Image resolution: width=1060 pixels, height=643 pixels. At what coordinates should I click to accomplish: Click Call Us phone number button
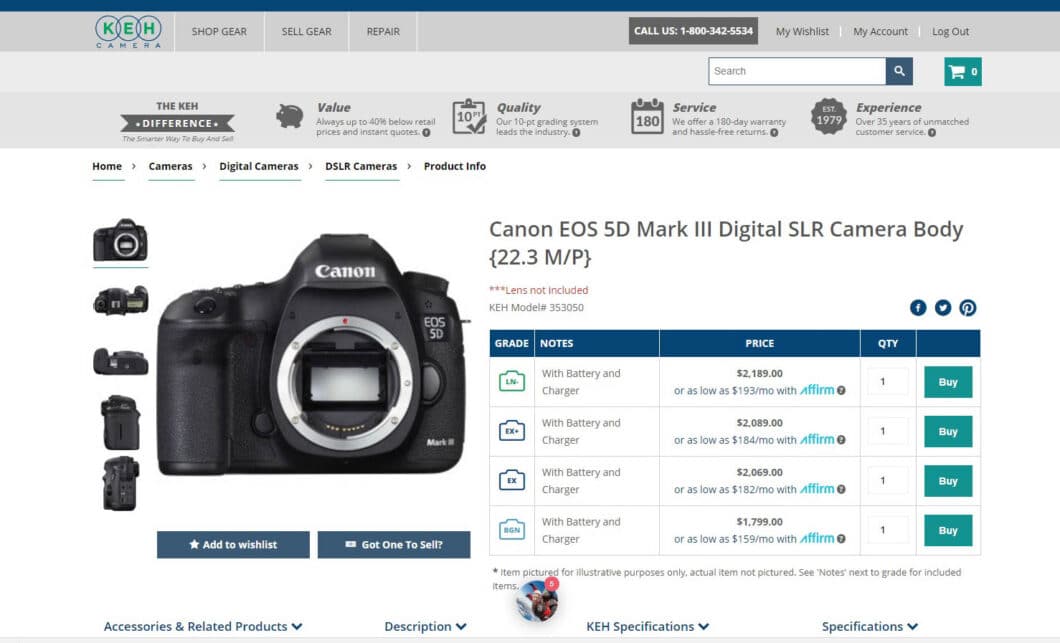(693, 31)
